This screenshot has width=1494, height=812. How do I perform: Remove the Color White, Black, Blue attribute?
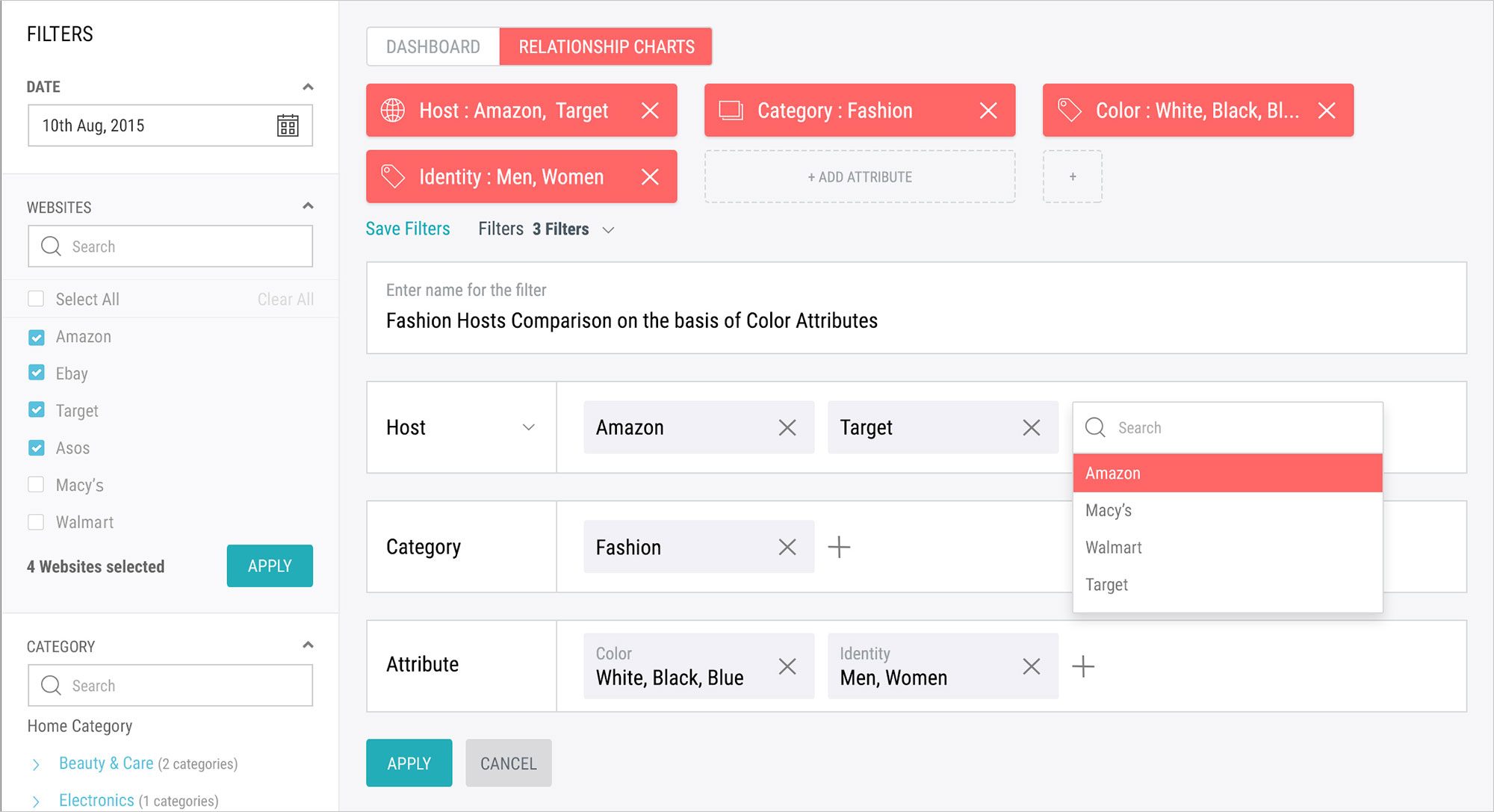[787, 666]
